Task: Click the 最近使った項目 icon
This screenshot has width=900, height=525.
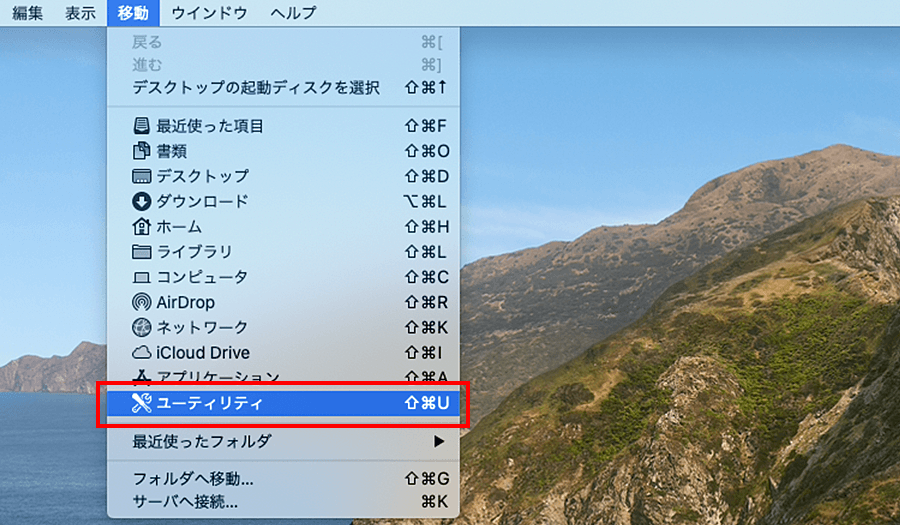Action: pyautogui.click(x=141, y=126)
